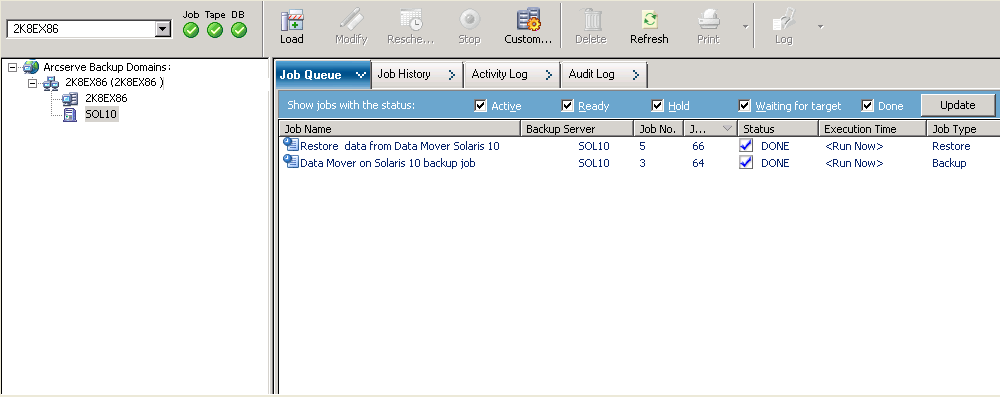Expand the Audit Log tab arrow
This screenshot has width=1000, height=397.
pyautogui.click(x=635, y=75)
